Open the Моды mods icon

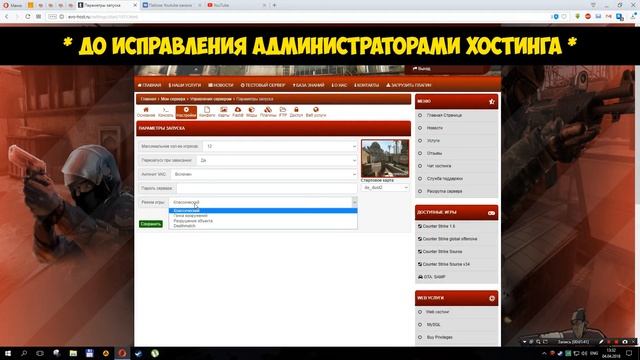point(251,112)
